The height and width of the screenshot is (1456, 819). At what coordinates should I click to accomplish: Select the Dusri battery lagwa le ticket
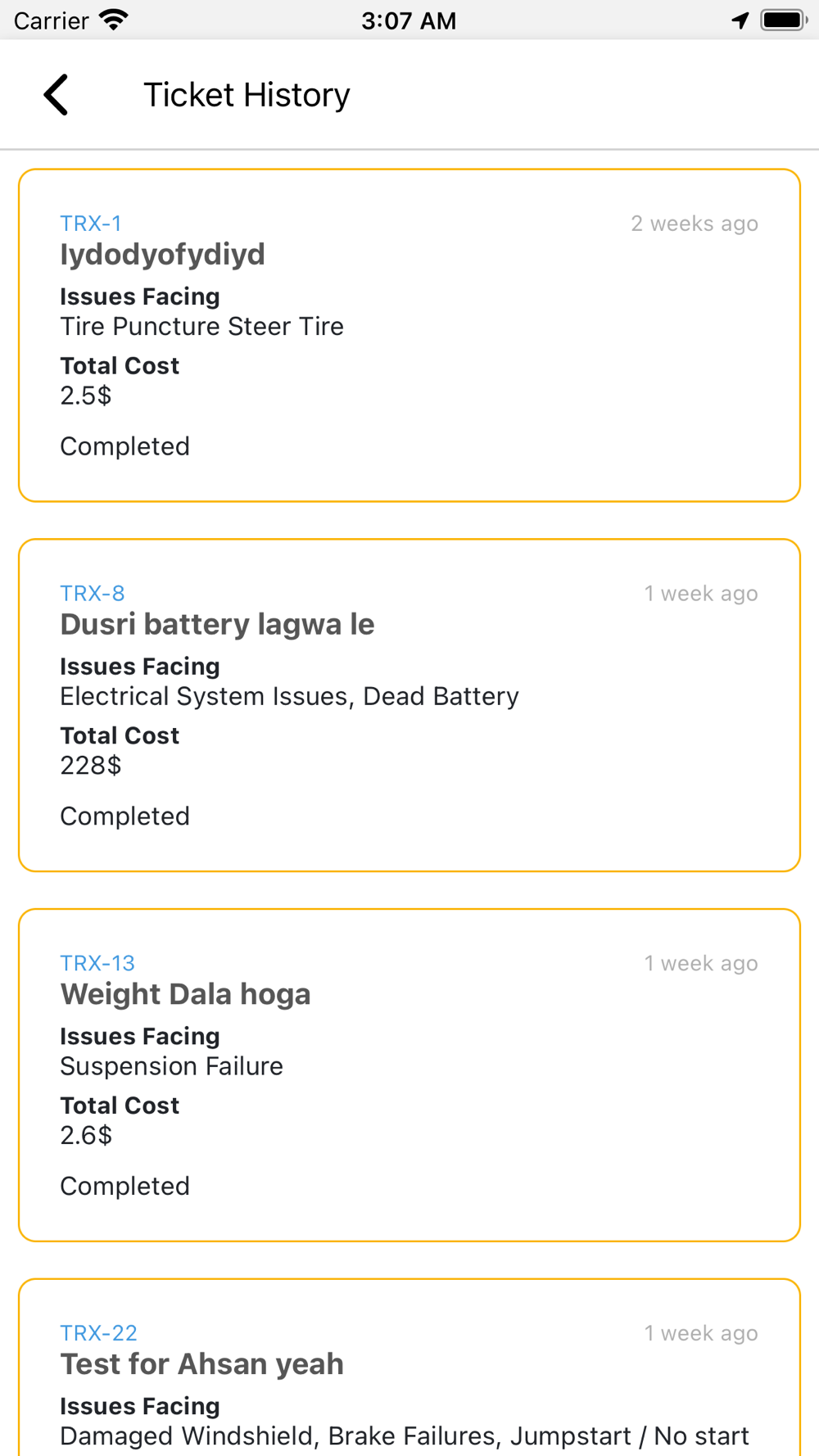(x=217, y=625)
